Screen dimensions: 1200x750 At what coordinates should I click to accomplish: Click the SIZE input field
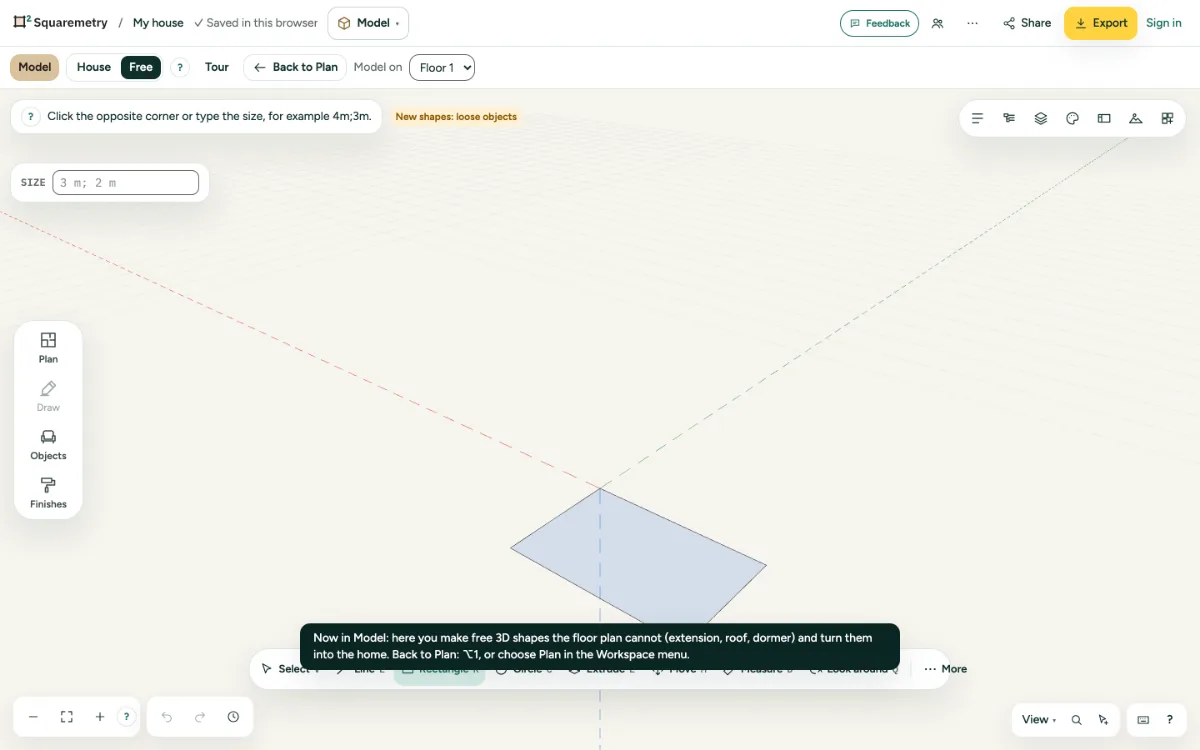pos(126,183)
